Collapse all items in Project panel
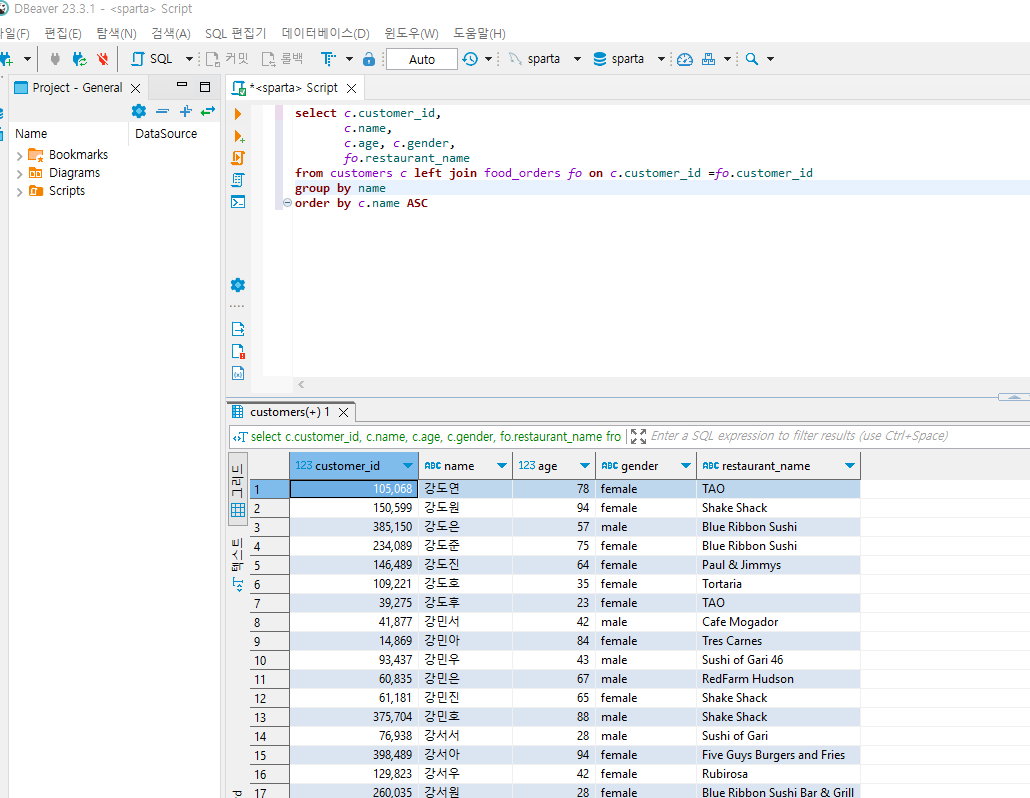The image size is (1030, 798). [x=162, y=111]
